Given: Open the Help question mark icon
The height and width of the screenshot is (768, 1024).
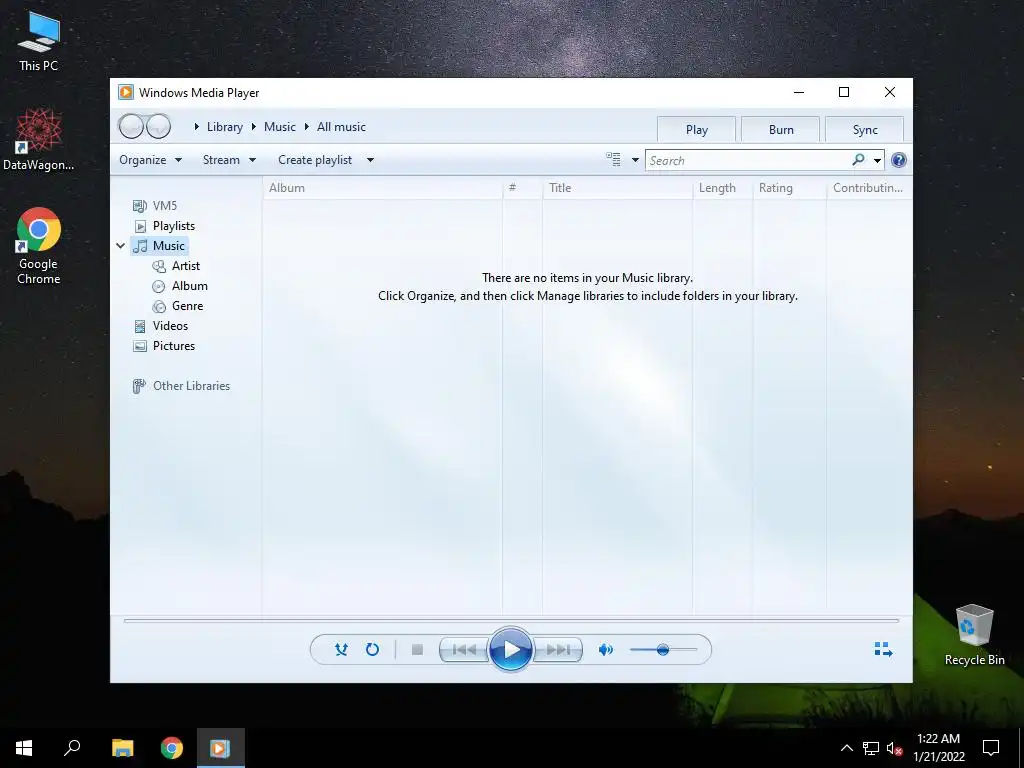Looking at the screenshot, I should click(x=899, y=160).
